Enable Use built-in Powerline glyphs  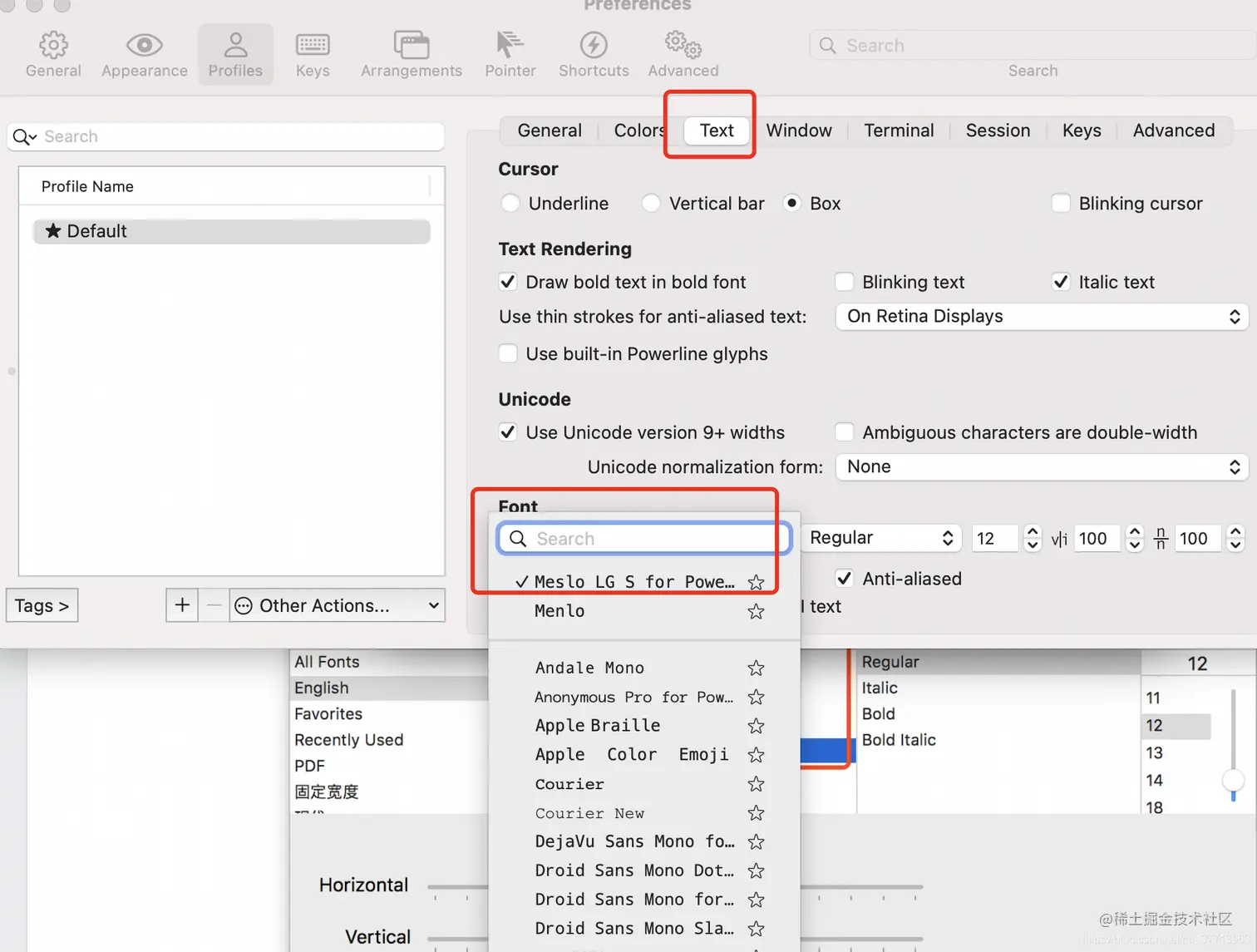pos(508,353)
